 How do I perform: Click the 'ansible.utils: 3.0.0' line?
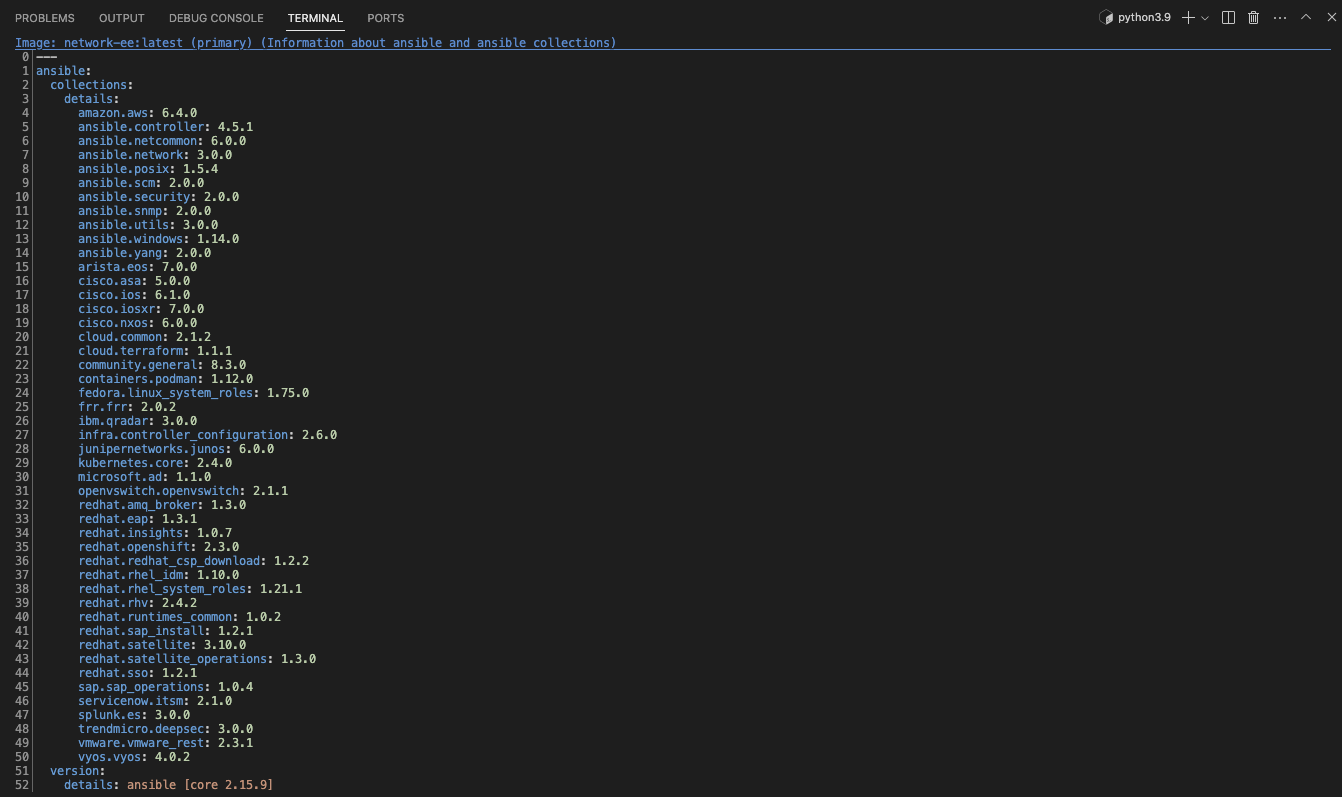148,225
